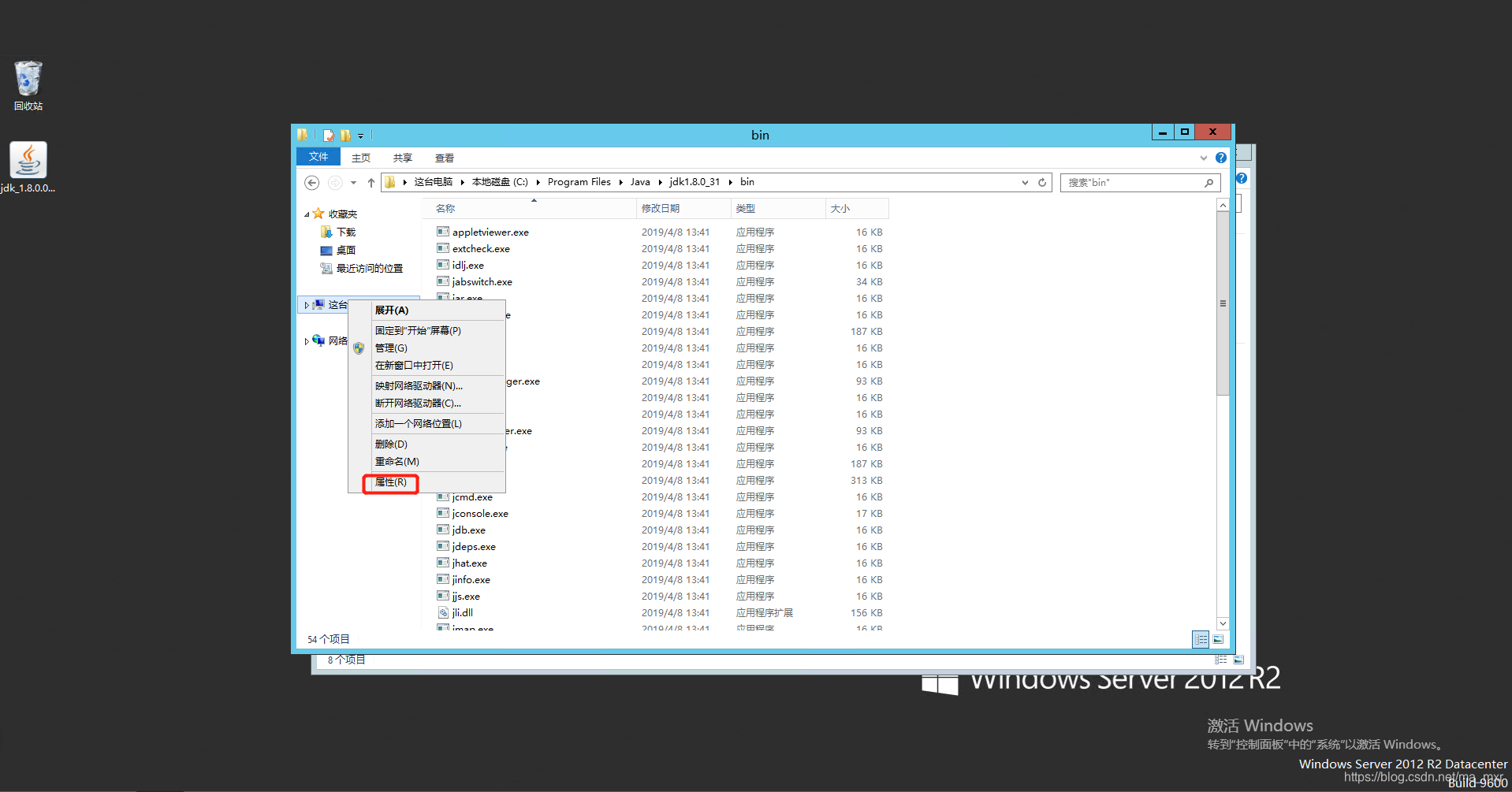Select Favorites (收藏夹) in navigation pane
1512x792 pixels.
(335, 214)
